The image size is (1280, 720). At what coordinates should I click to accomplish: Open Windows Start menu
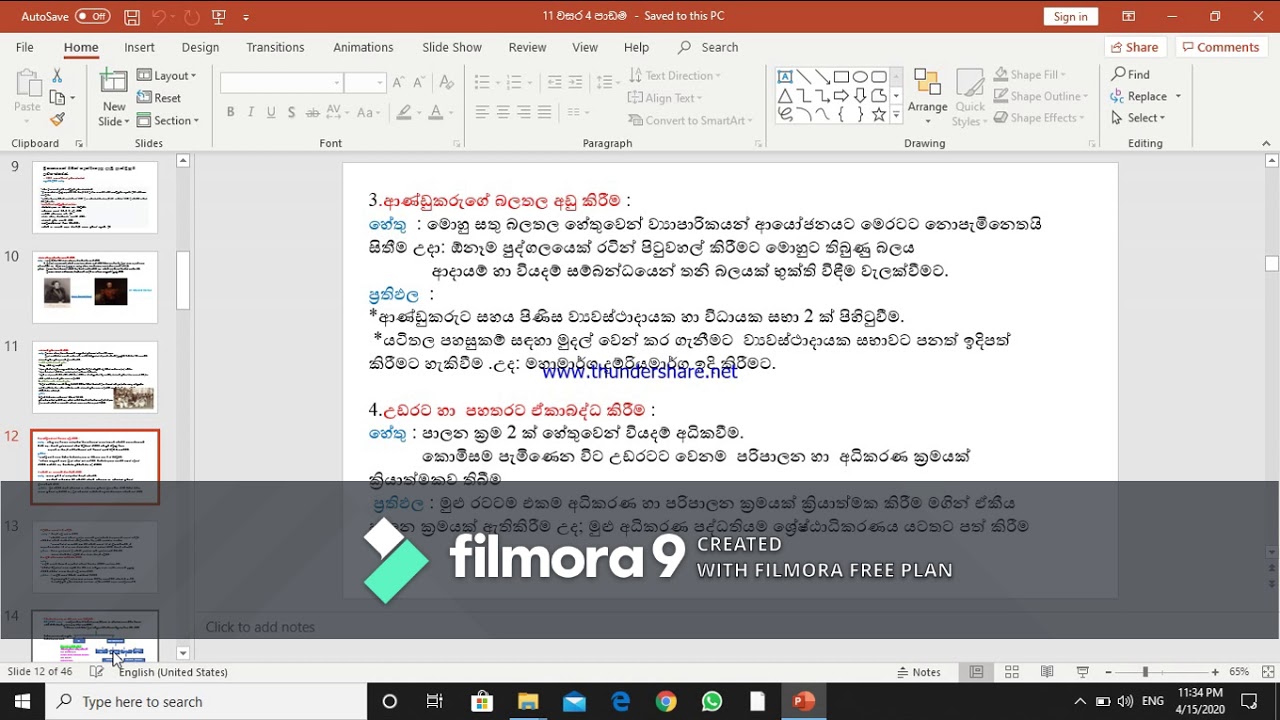[23, 701]
